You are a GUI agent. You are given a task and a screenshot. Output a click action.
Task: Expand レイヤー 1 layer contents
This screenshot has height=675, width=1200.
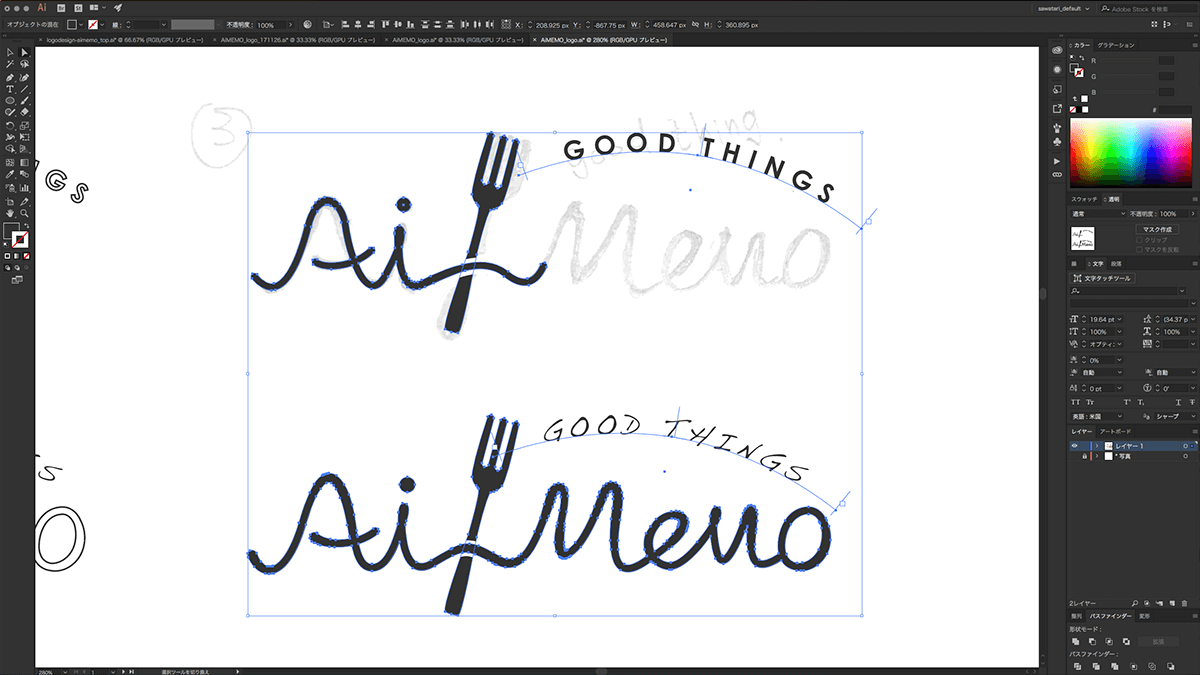coord(1097,445)
